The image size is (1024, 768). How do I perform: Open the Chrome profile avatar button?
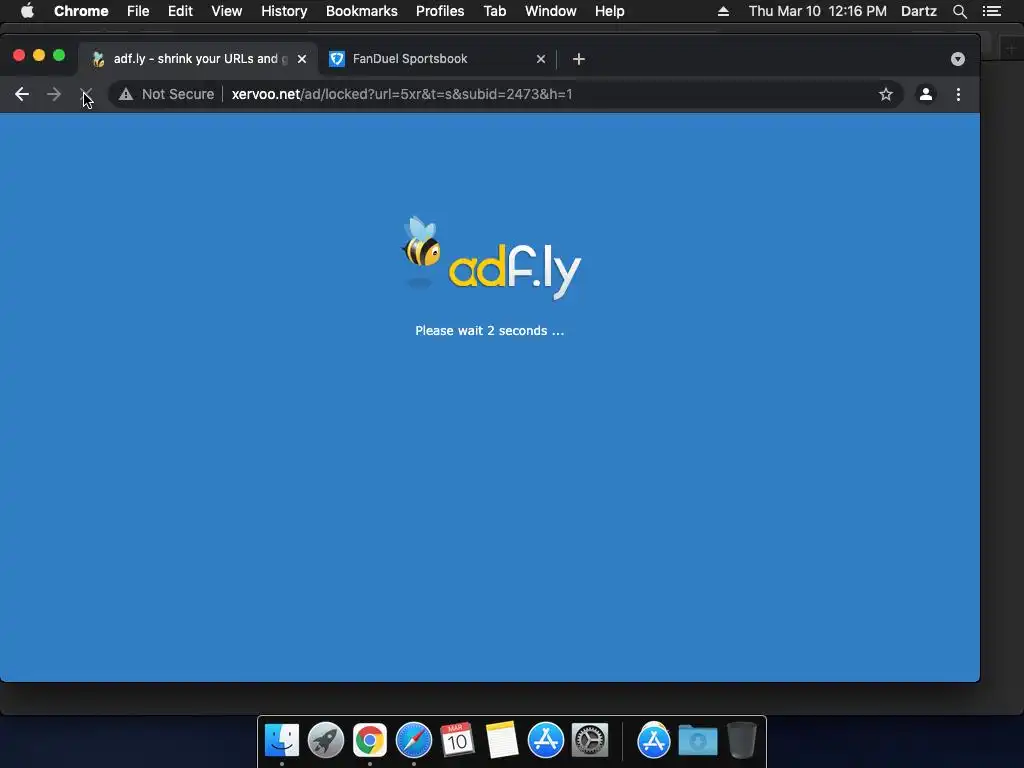point(925,94)
